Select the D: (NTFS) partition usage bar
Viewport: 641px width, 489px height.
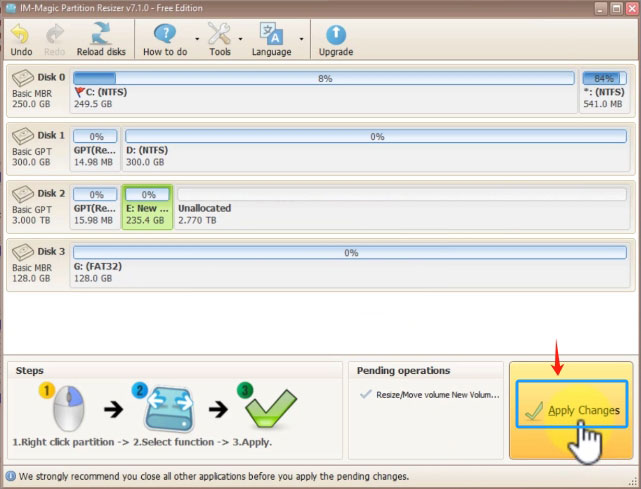376,136
